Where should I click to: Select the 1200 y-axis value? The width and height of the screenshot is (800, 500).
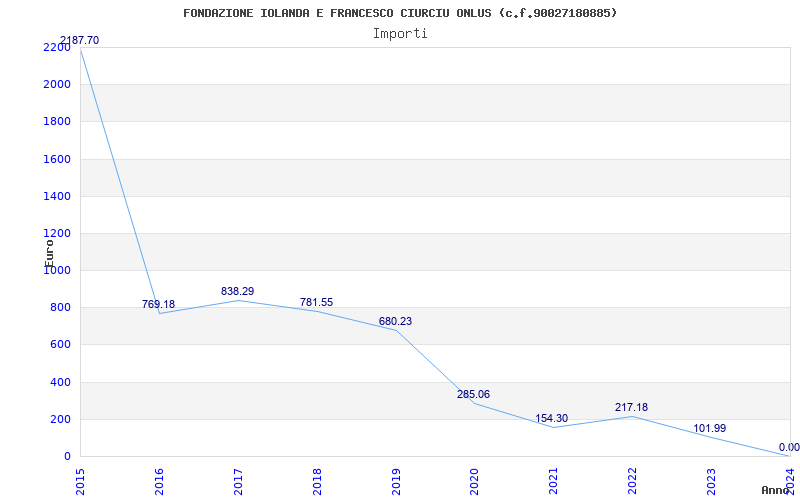(57, 234)
